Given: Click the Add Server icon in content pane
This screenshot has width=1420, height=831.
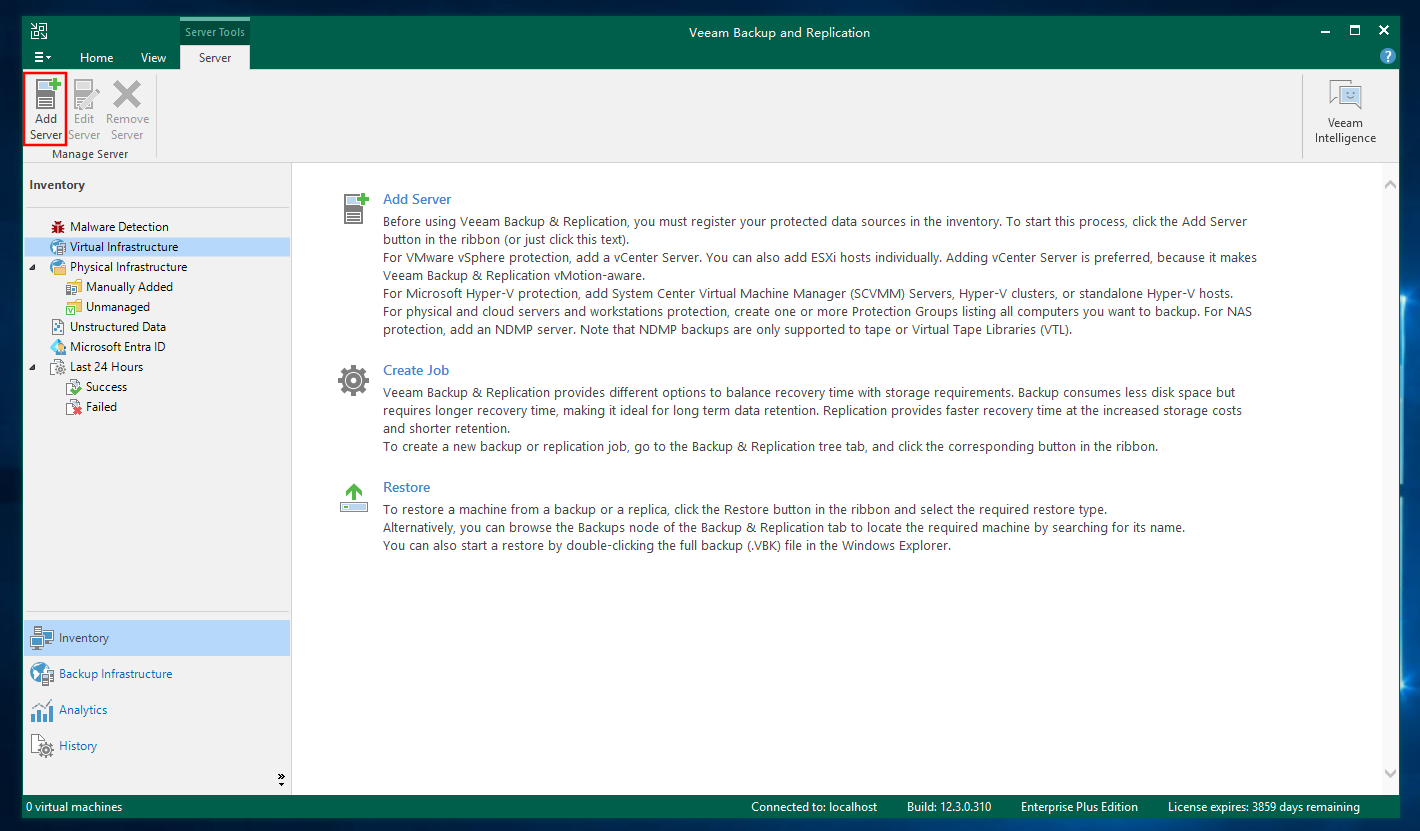Looking at the screenshot, I should pyautogui.click(x=354, y=209).
